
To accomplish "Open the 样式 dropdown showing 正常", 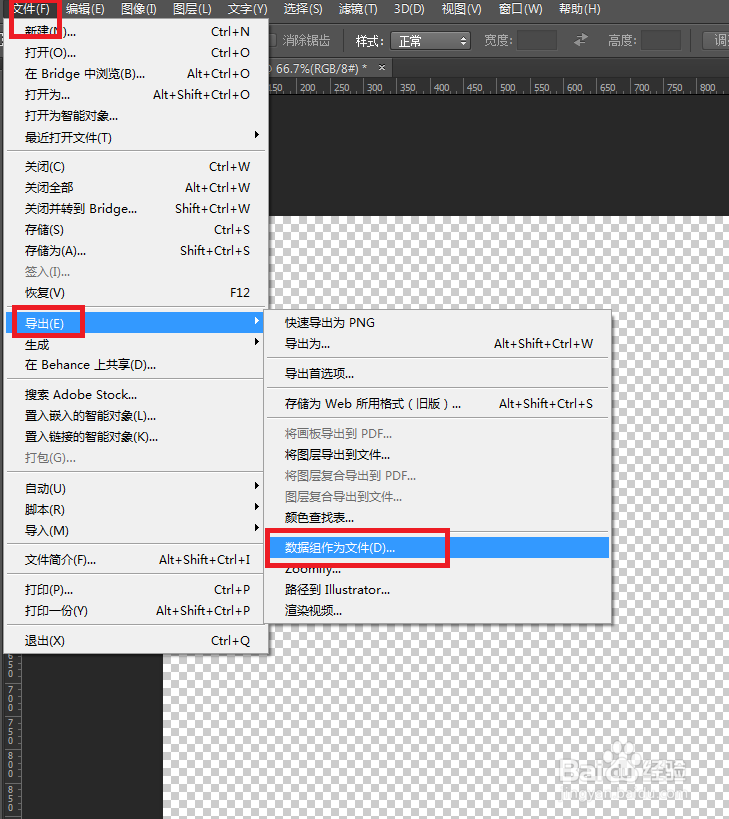I will coord(430,41).
